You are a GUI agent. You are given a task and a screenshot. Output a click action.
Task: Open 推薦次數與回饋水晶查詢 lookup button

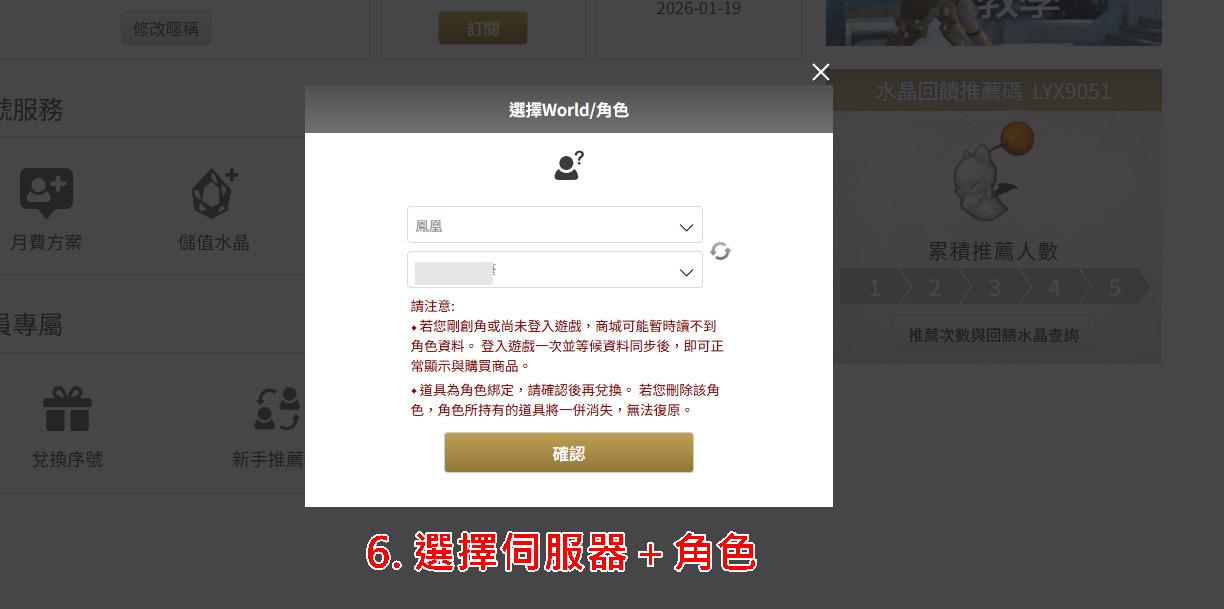pos(993,335)
